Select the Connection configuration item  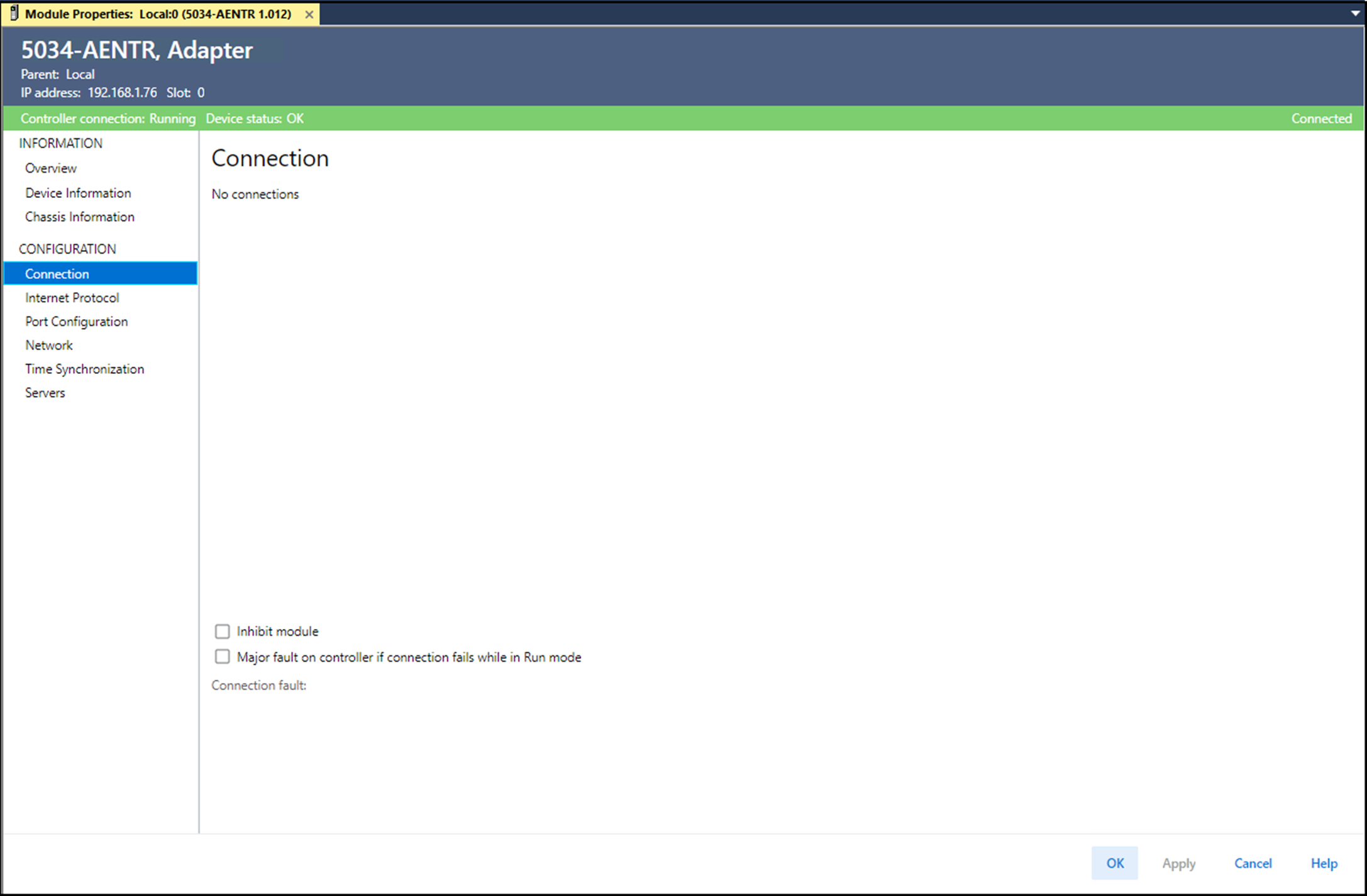pyautogui.click(x=57, y=274)
